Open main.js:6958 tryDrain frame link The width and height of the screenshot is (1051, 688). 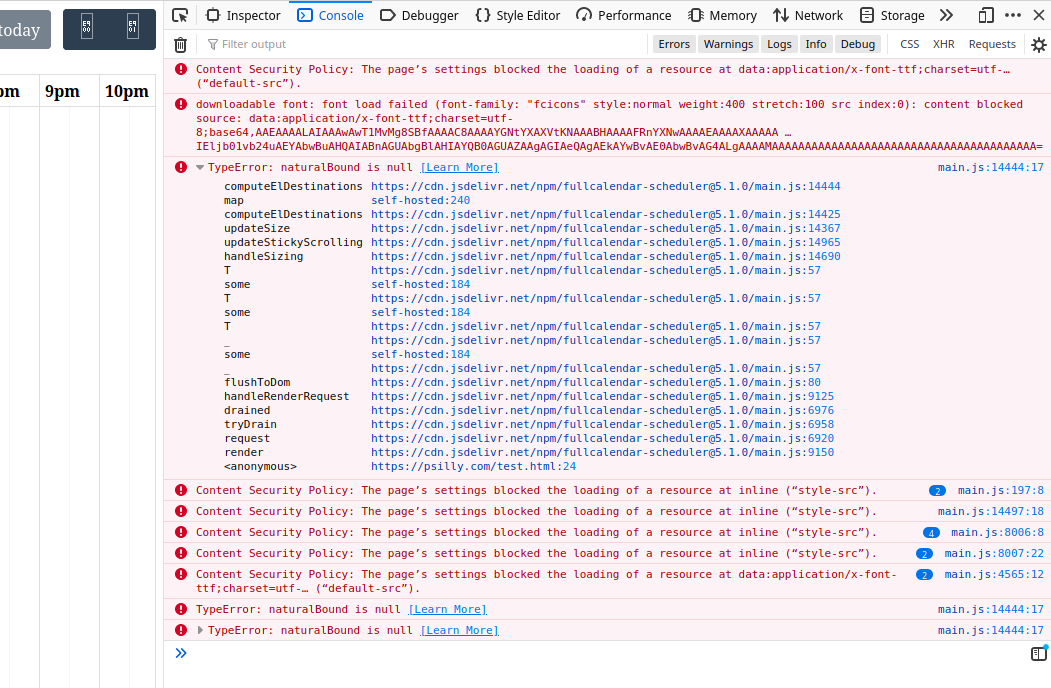[602, 425]
